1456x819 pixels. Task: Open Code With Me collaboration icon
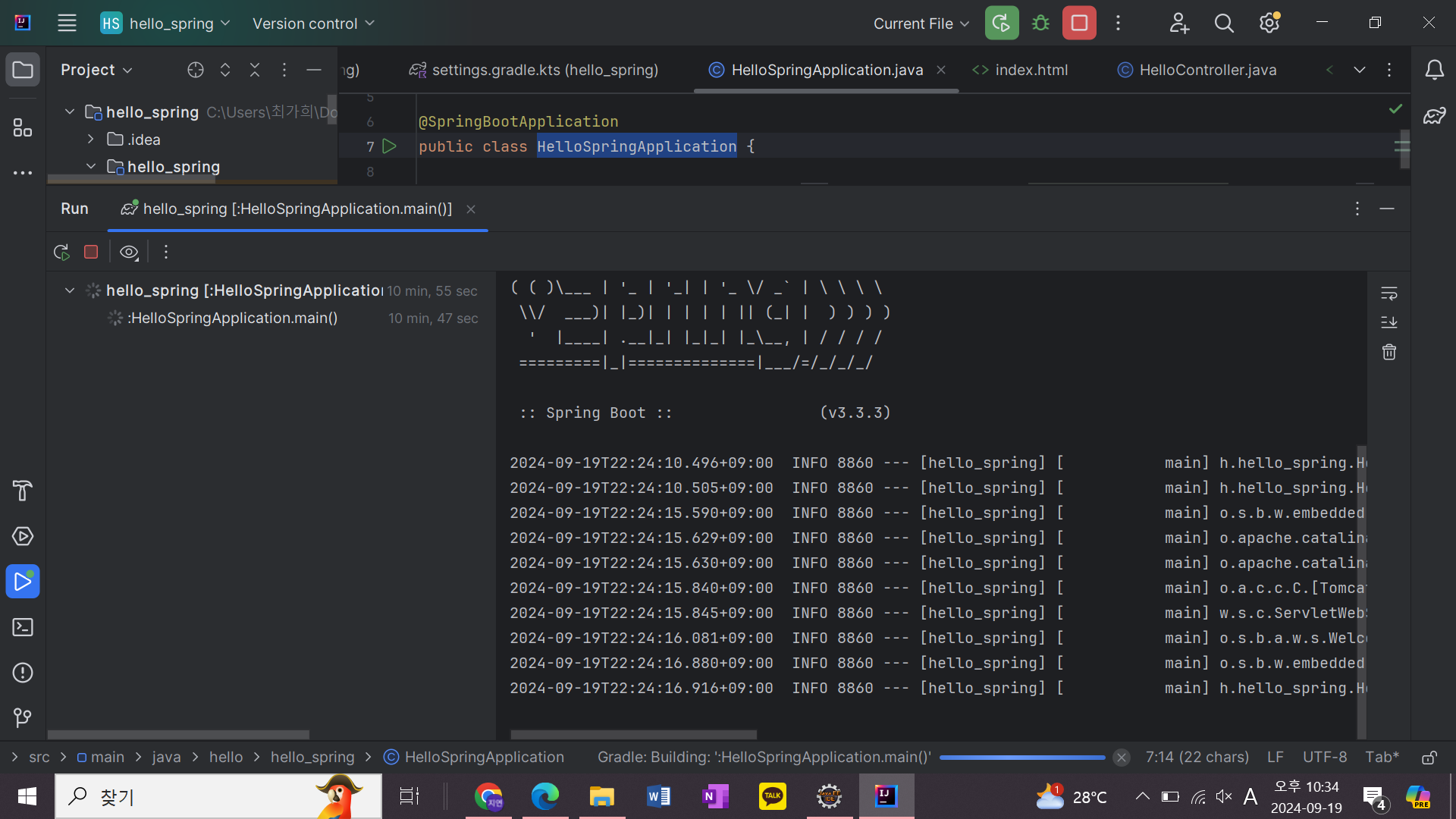tap(1178, 23)
